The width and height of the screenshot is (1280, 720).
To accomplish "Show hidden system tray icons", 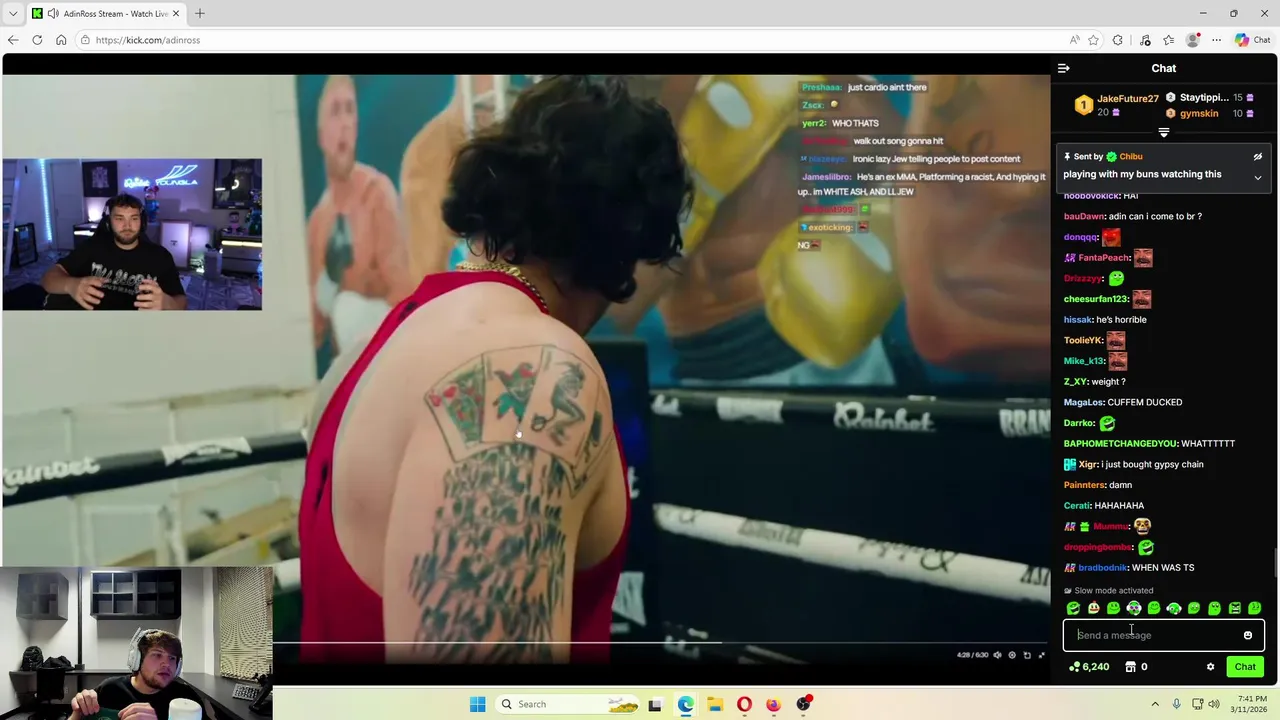I will (1155, 704).
